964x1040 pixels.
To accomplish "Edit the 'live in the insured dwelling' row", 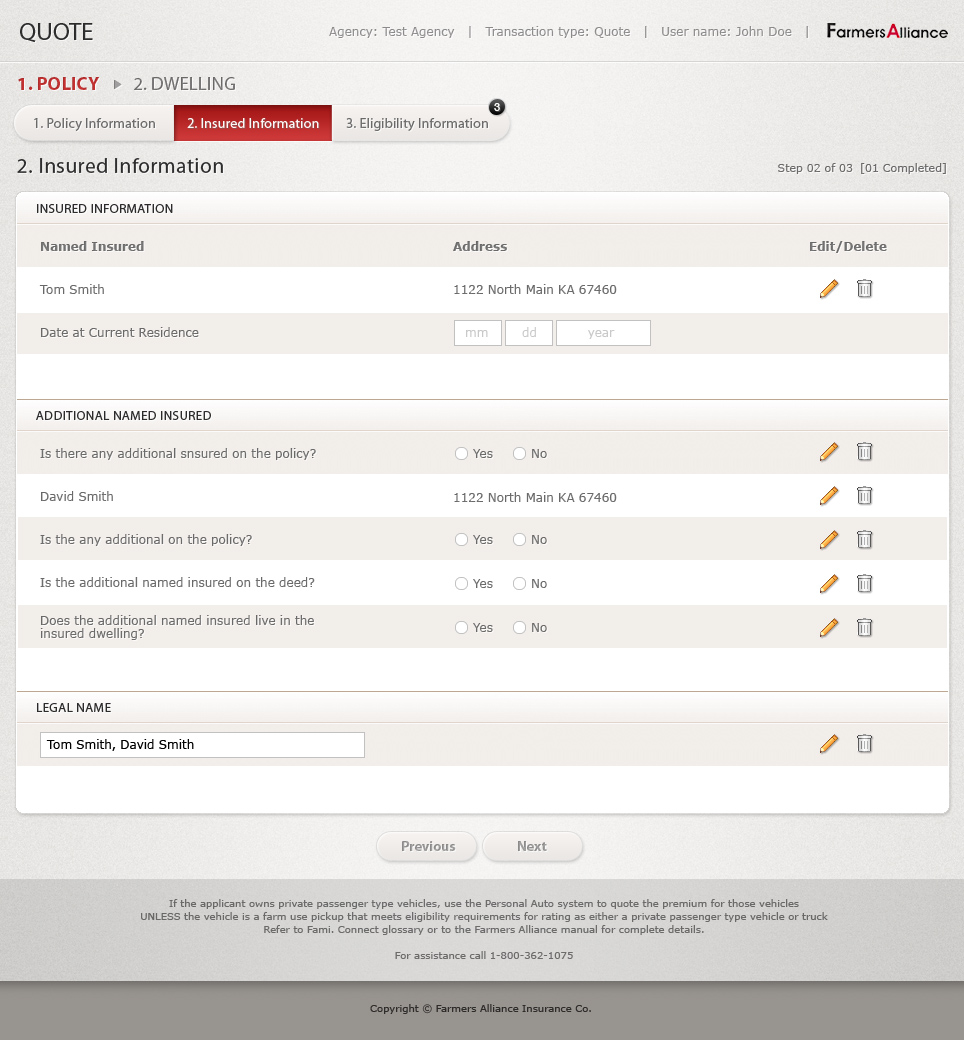I will click(829, 627).
